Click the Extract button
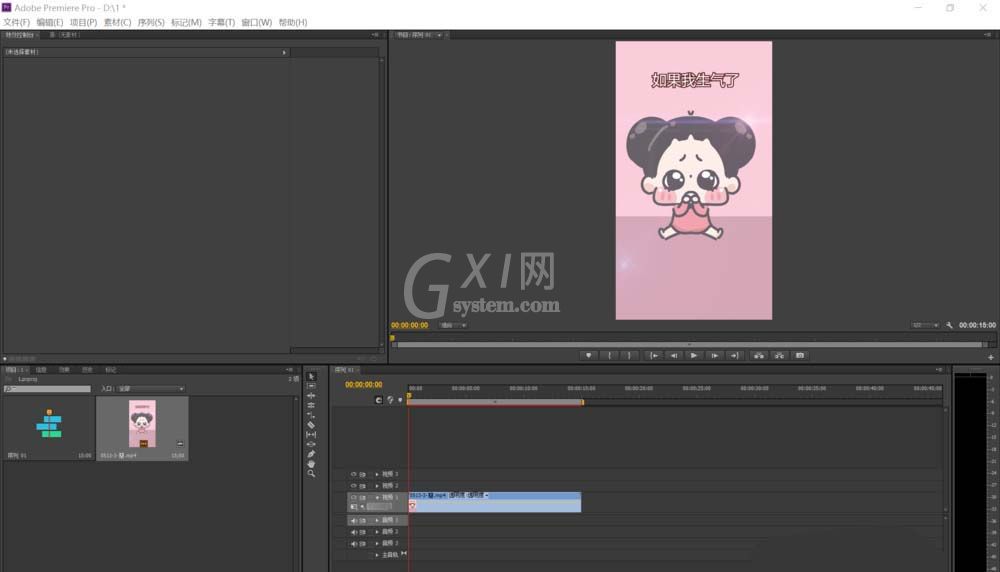The height and width of the screenshot is (572, 1000). pyautogui.click(x=779, y=356)
